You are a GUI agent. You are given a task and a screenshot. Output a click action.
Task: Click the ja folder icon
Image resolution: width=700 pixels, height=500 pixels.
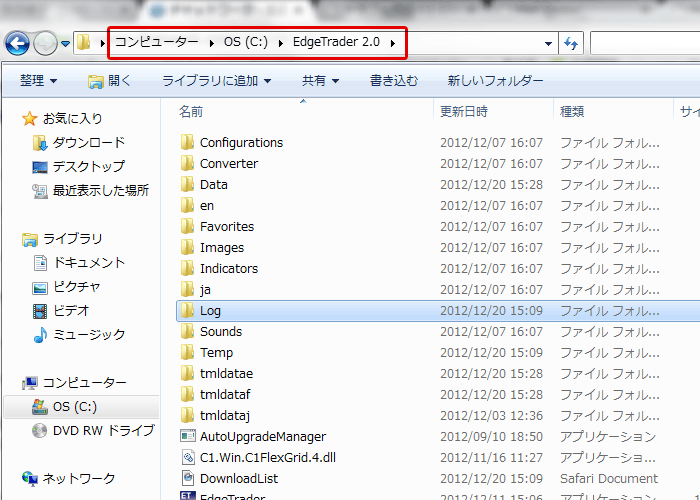point(187,289)
